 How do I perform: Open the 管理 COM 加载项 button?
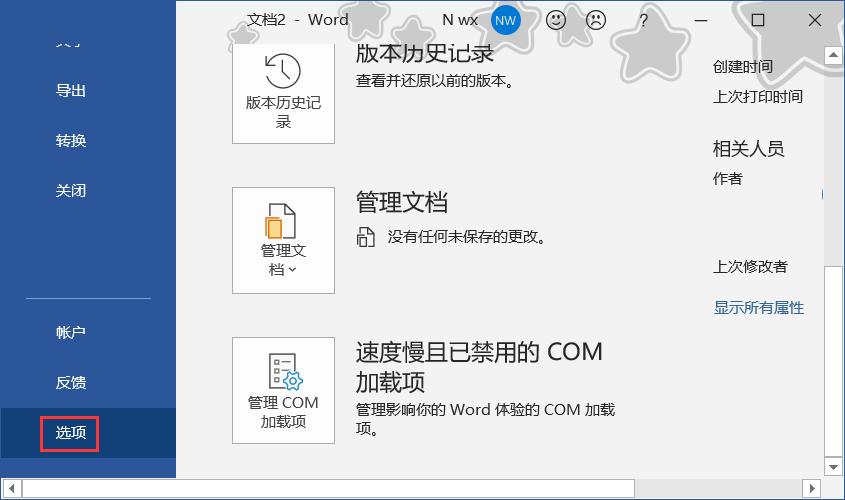click(x=283, y=391)
